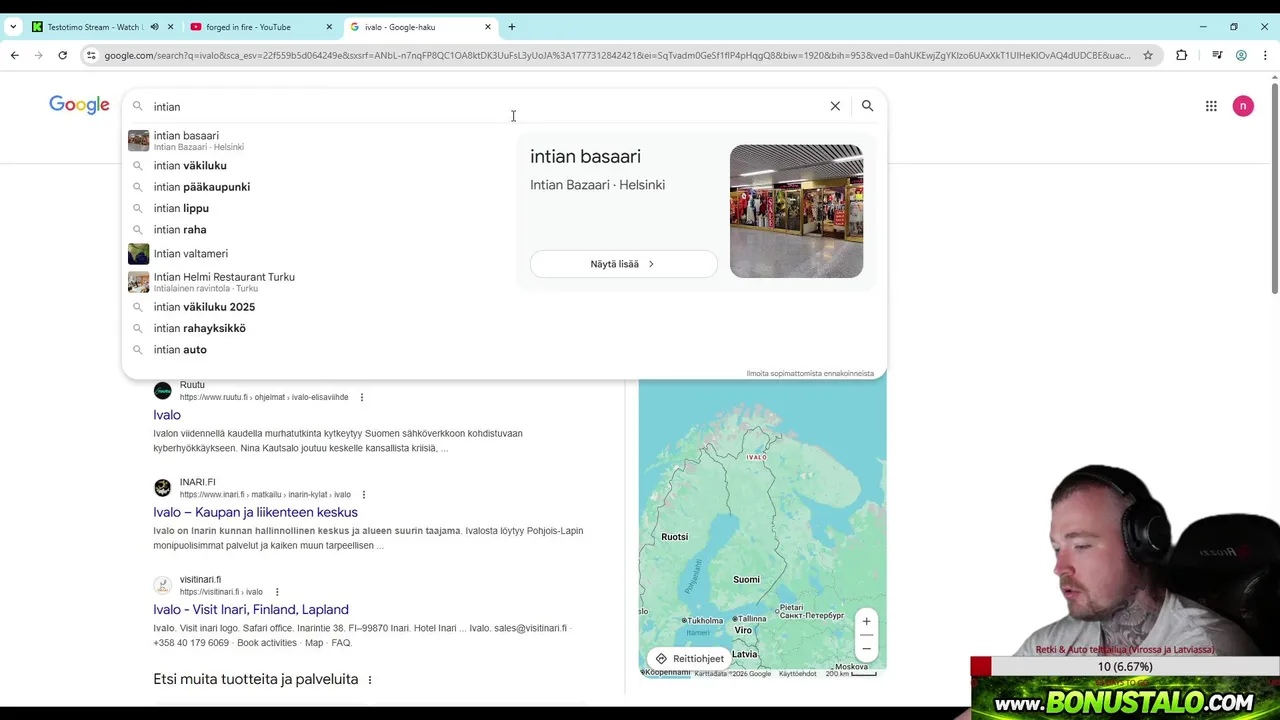Open the Google apps grid
Image resolution: width=1280 pixels, height=720 pixels.
[1211, 106]
